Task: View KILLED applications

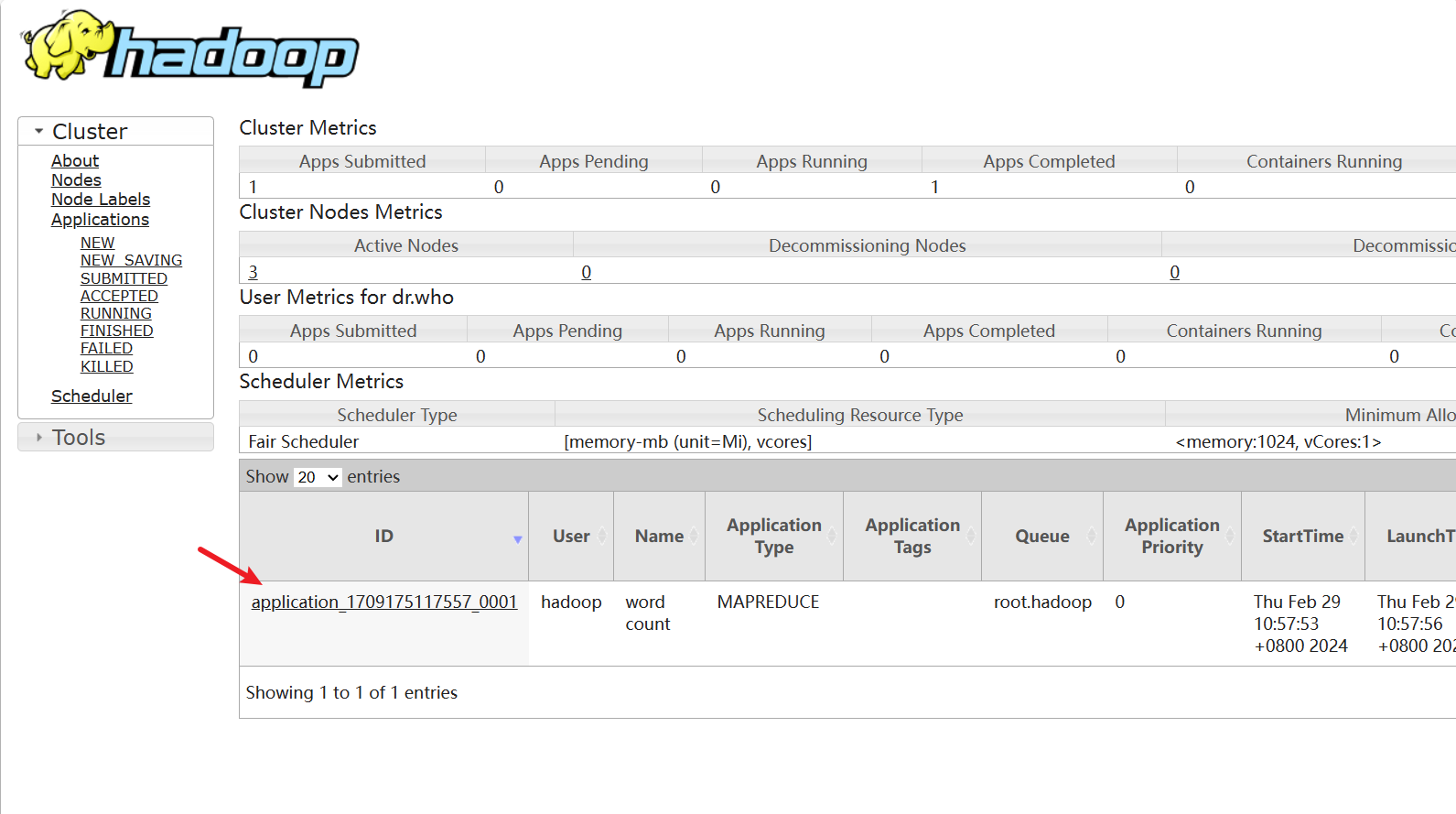Action: (107, 366)
